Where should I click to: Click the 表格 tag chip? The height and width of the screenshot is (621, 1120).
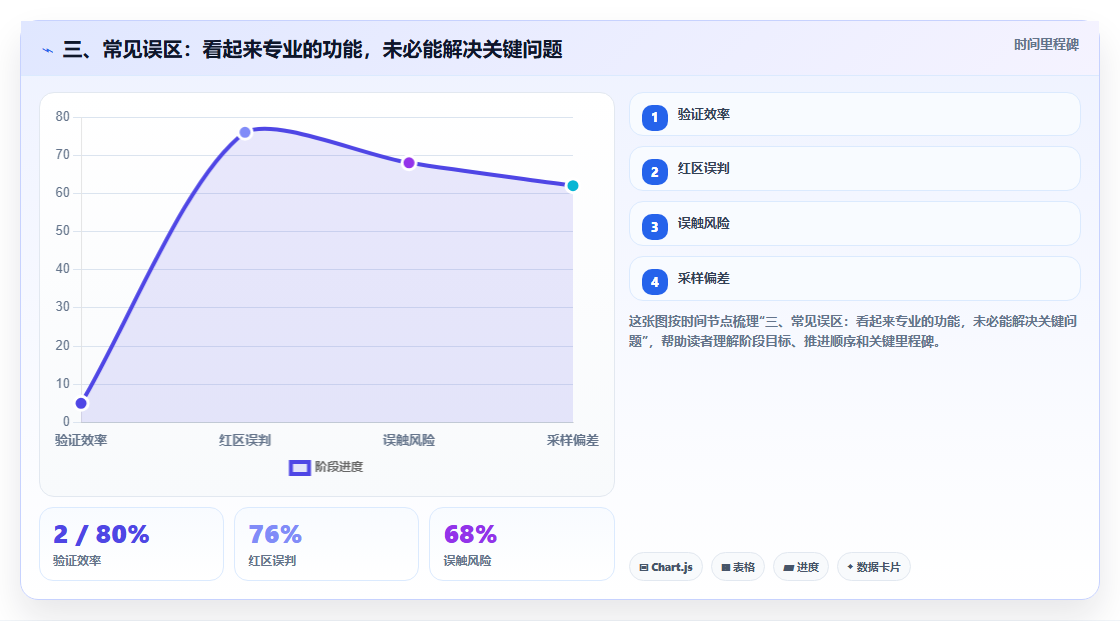(x=738, y=567)
